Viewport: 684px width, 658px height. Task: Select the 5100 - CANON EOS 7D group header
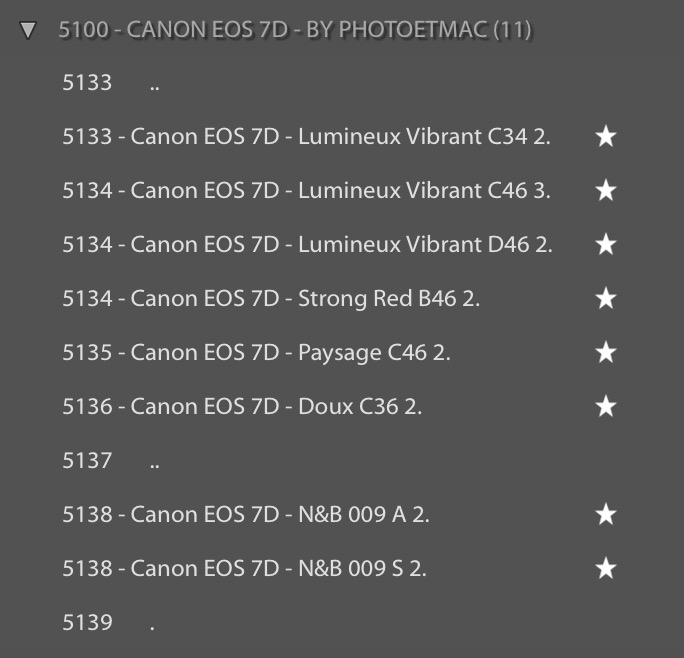[x=295, y=30]
